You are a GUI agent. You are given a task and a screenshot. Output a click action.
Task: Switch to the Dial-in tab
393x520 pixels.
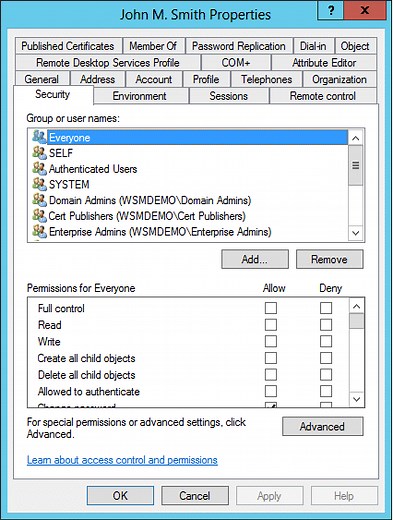(x=313, y=46)
